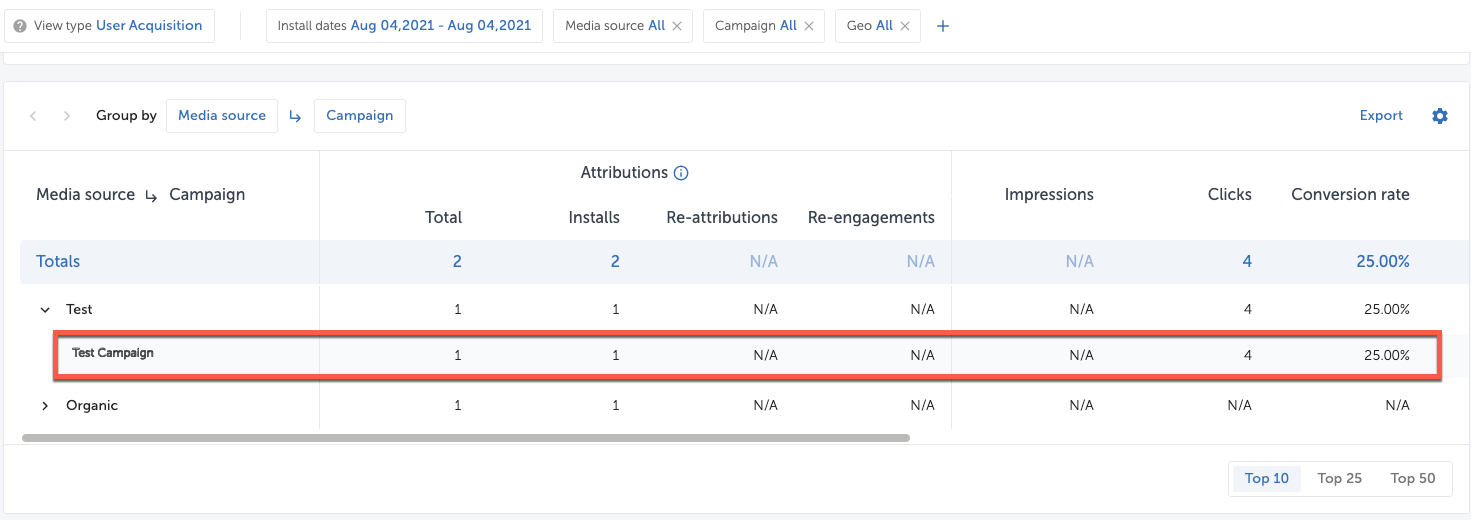Open the View type User Acquisition dropdown
Image resolution: width=1471 pixels, height=520 pixels.
tap(109, 26)
